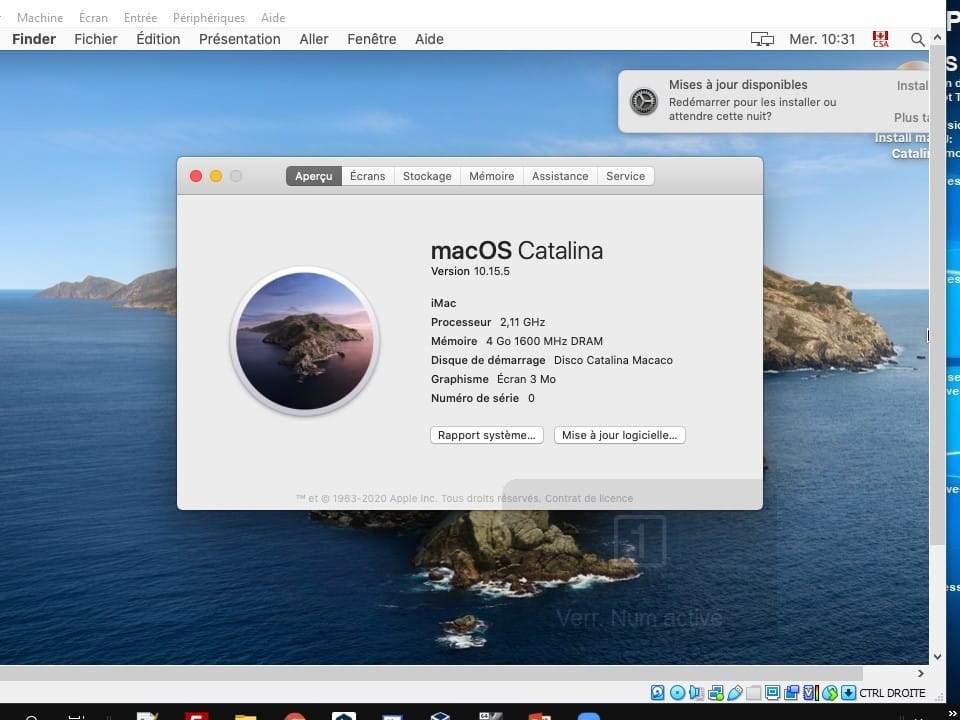
Task: Click the horizontal scrollbar right arrow
Action: click(920, 674)
